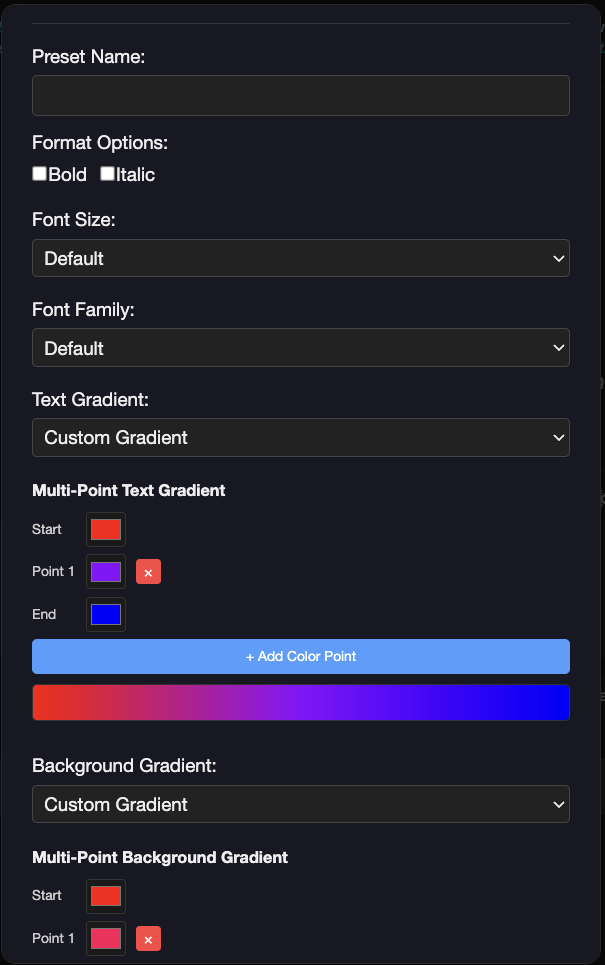Click the Multi-Point Background Gradient heading

pos(160,857)
